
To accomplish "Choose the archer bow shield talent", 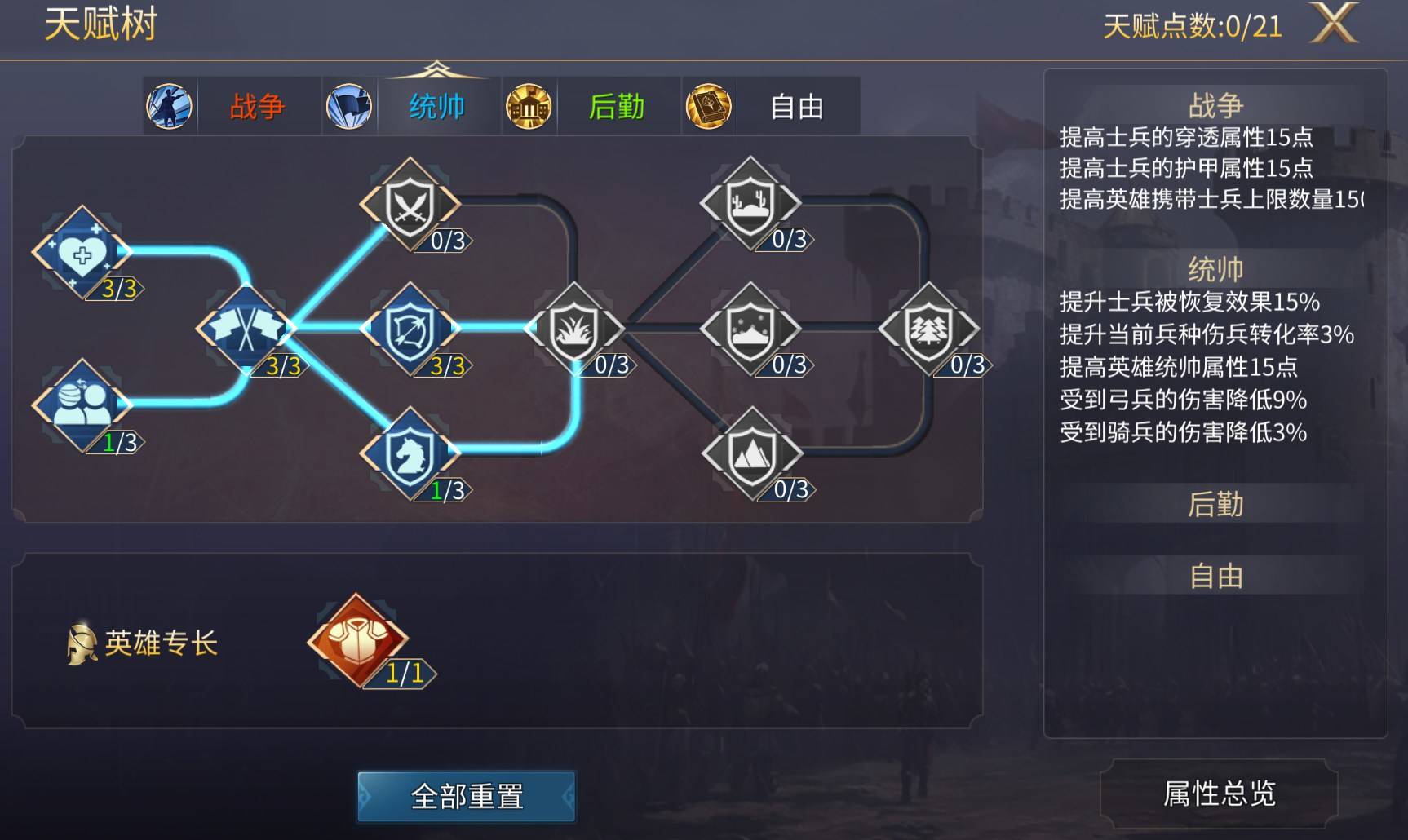I will click(x=410, y=329).
